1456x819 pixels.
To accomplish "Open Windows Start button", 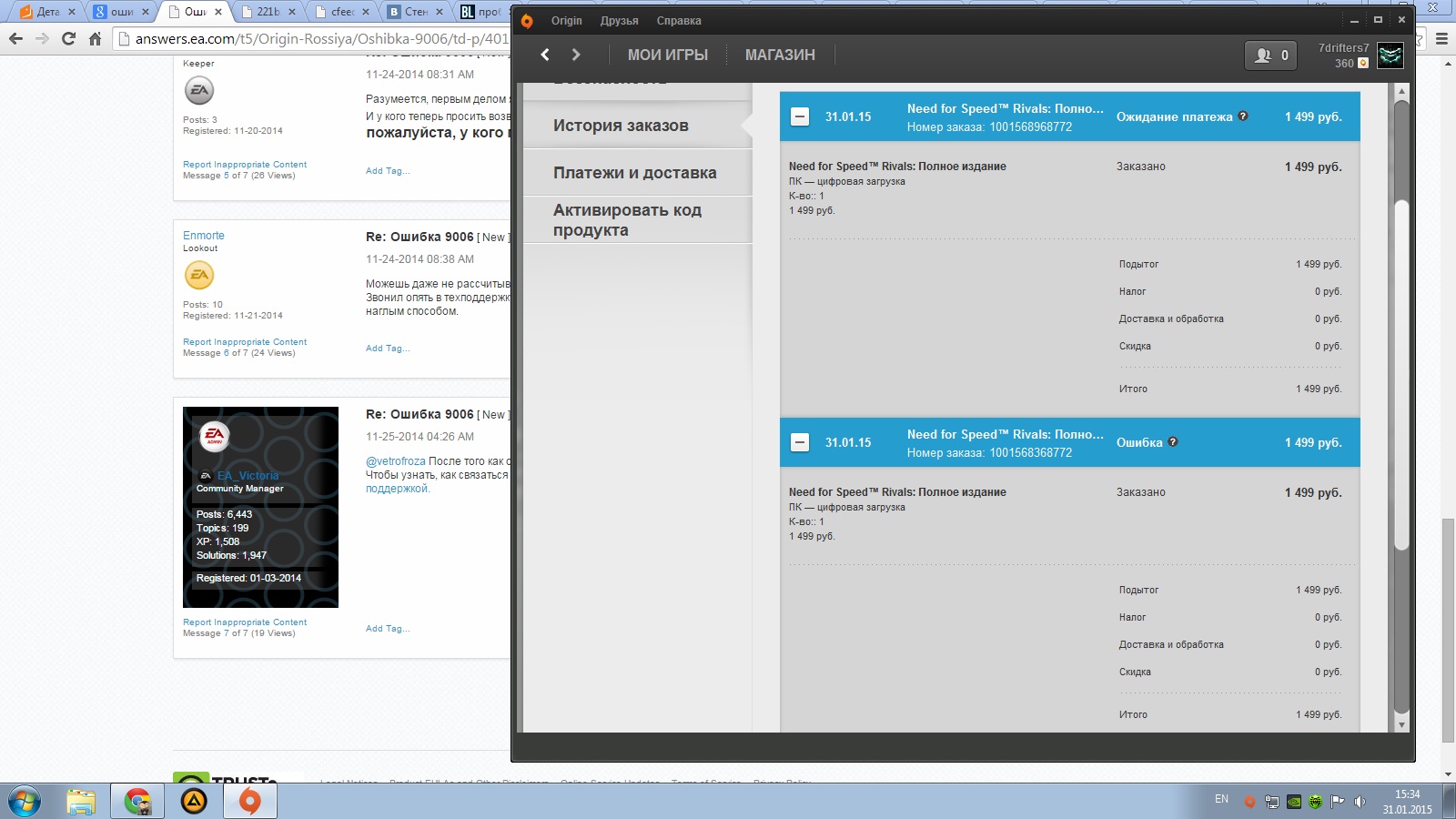I will click(x=25, y=801).
